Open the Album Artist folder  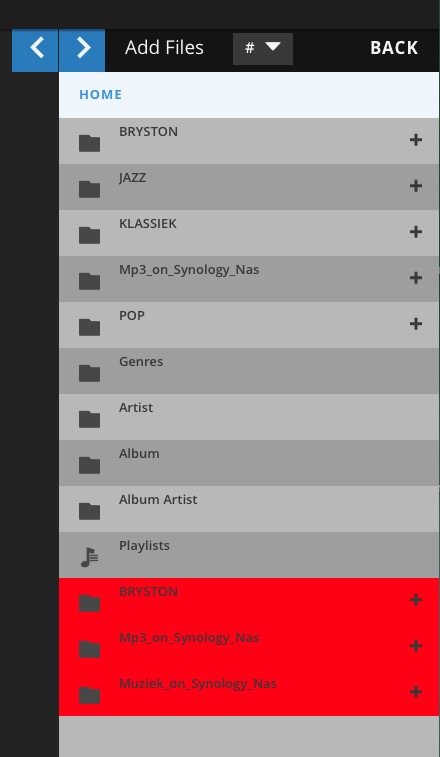(x=249, y=509)
